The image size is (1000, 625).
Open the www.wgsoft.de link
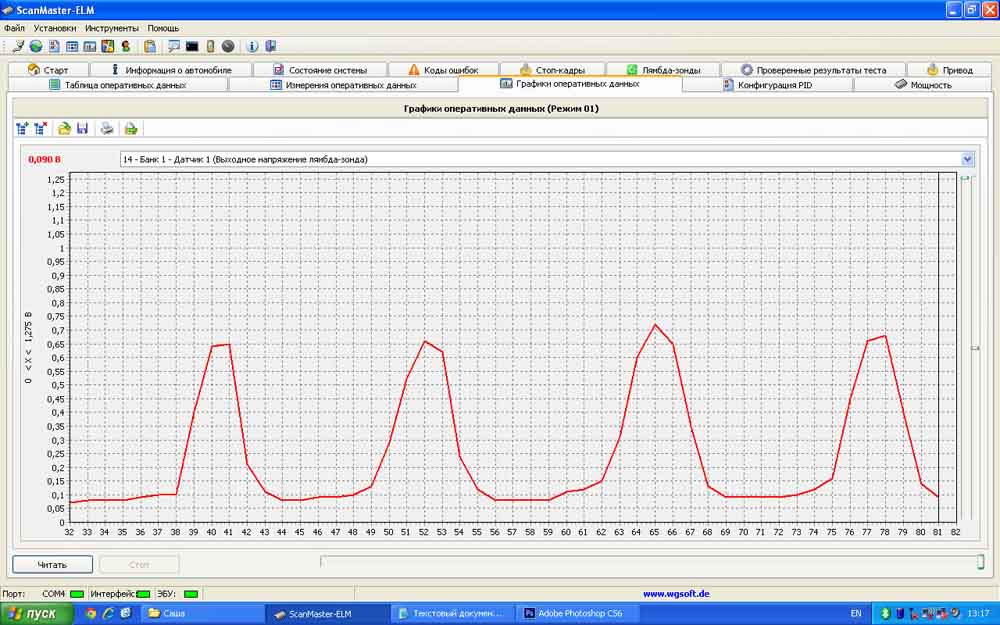click(x=676, y=593)
